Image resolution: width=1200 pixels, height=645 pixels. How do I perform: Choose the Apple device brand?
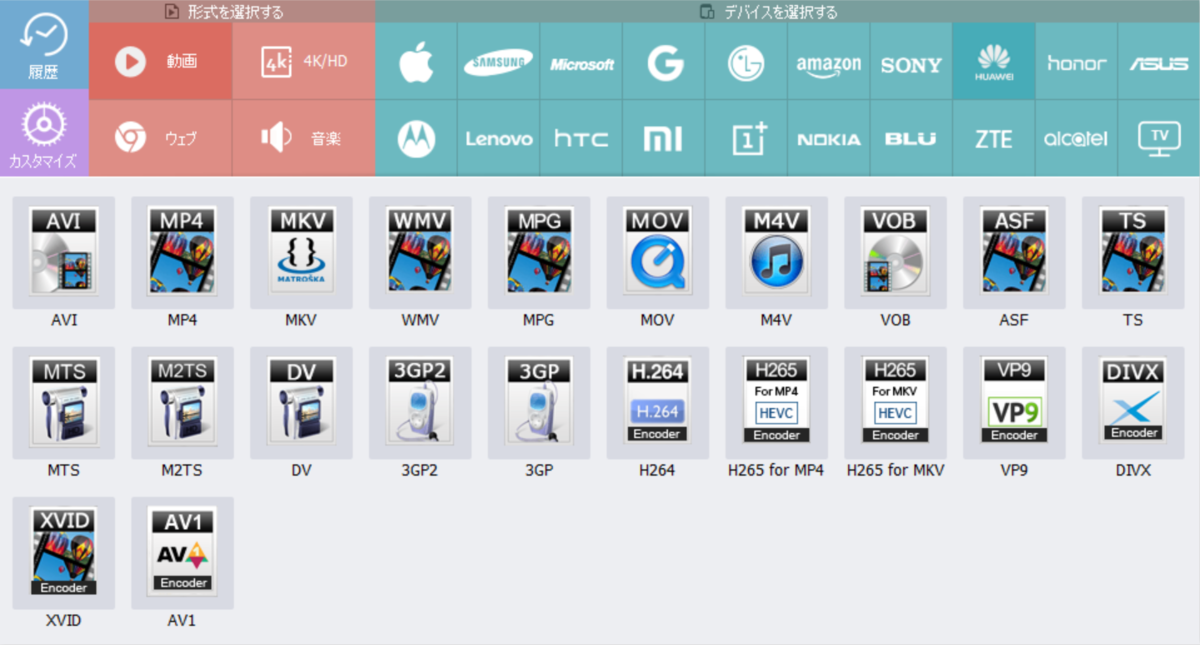(x=417, y=62)
